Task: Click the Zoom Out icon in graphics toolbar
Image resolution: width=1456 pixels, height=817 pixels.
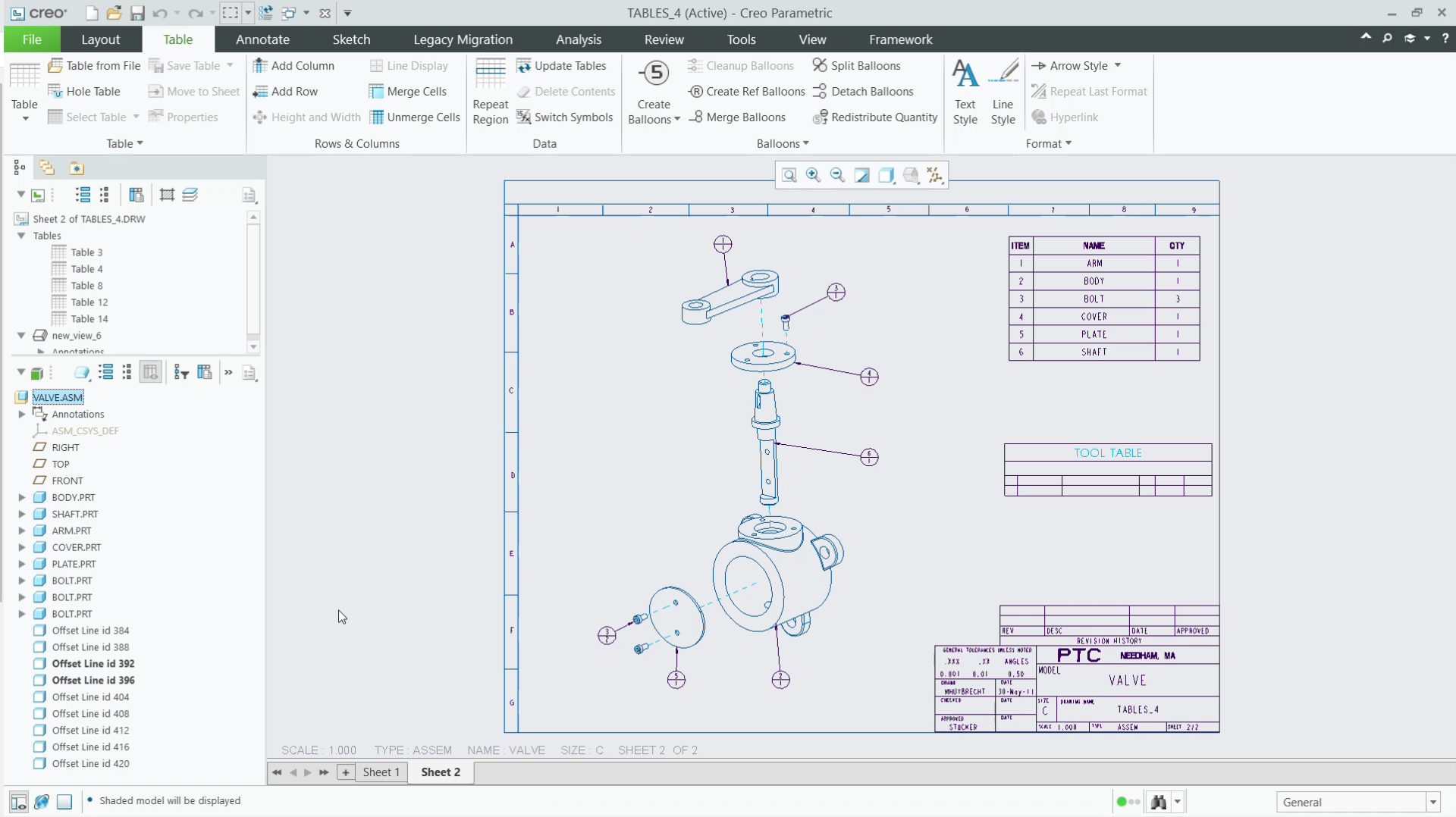Action: 837,176
